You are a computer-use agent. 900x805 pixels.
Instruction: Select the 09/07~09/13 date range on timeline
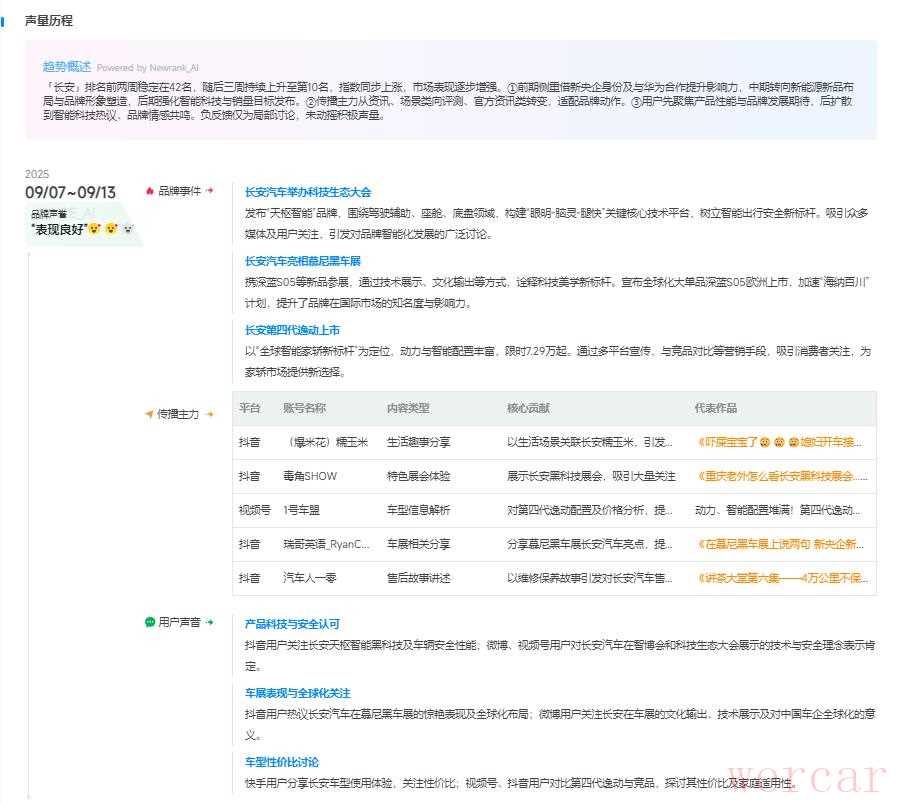pos(70,193)
